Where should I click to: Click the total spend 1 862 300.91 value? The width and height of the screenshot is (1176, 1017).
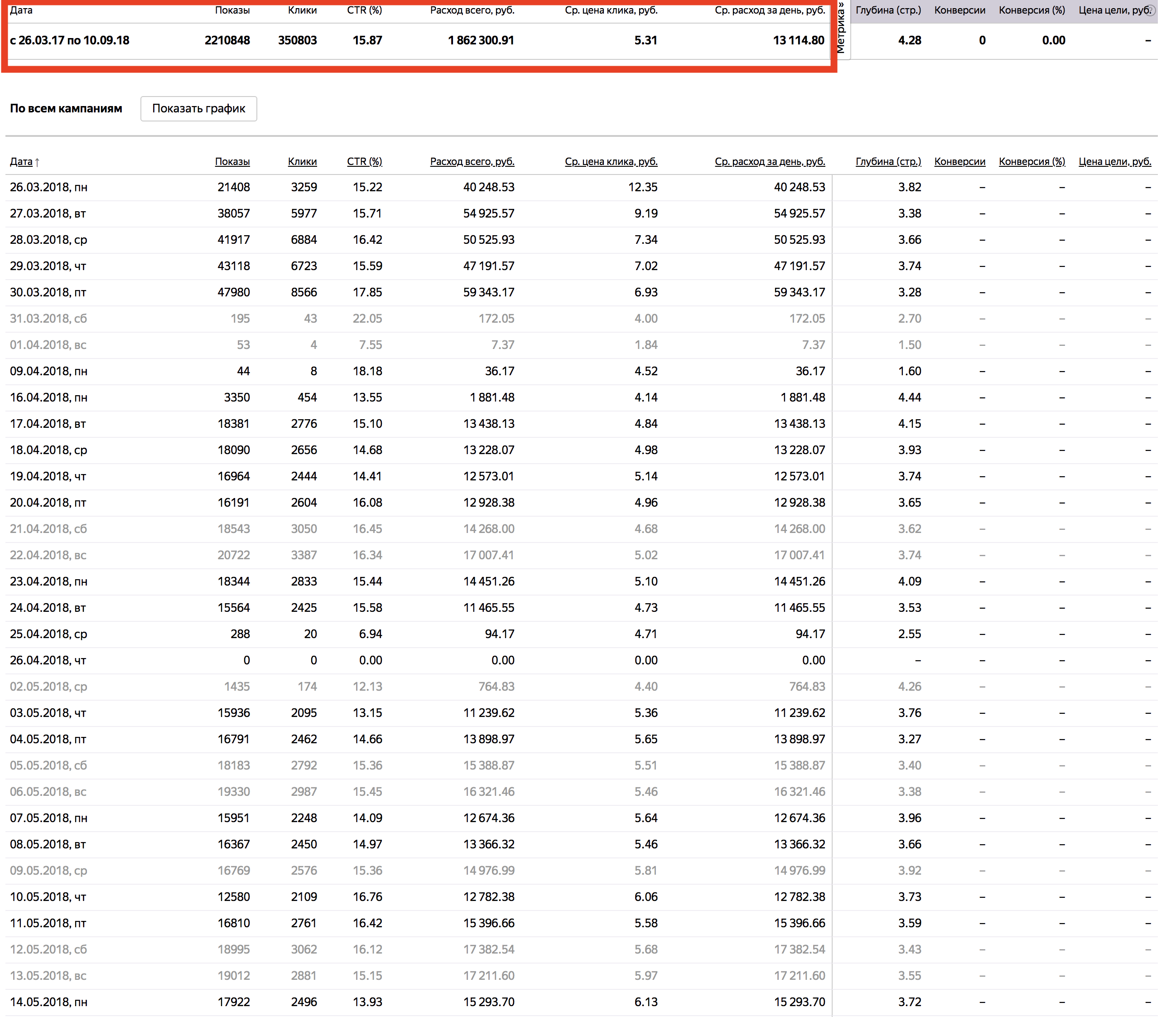(x=481, y=40)
